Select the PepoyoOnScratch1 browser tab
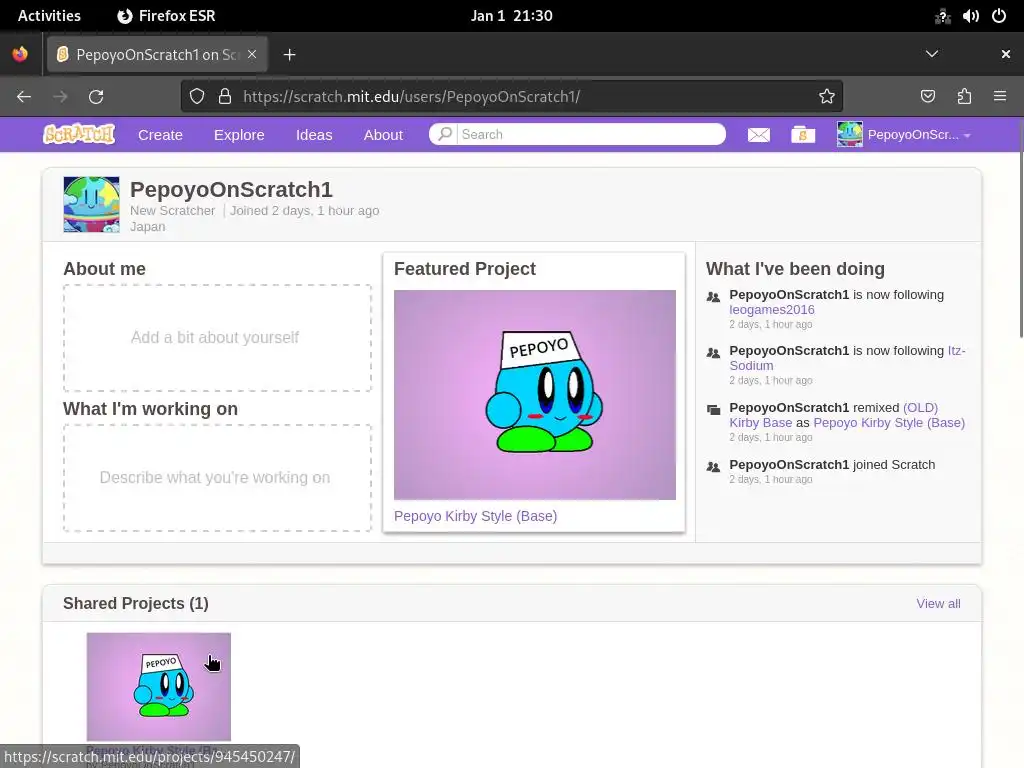The image size is (1024, 768). (x=157, y=55)
